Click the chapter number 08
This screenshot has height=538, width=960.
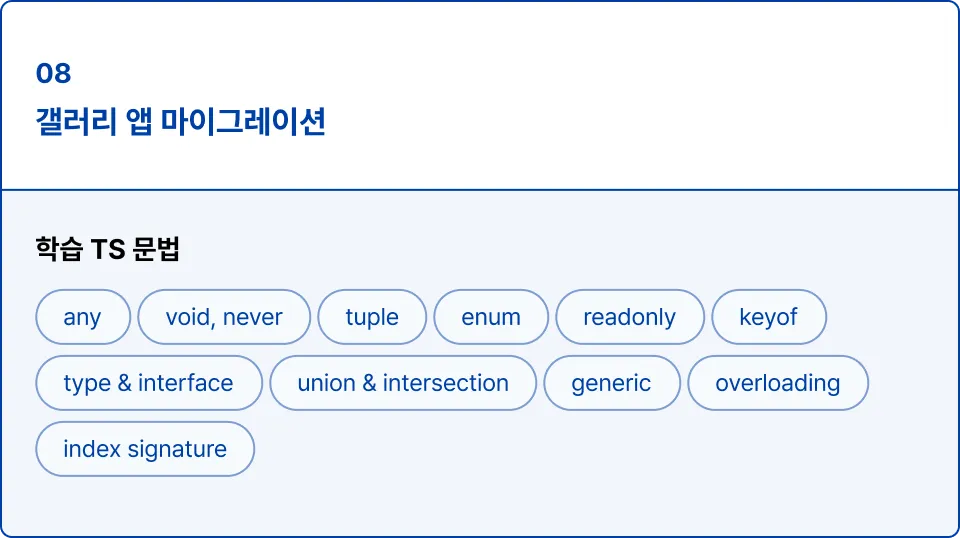click(53, 73)
